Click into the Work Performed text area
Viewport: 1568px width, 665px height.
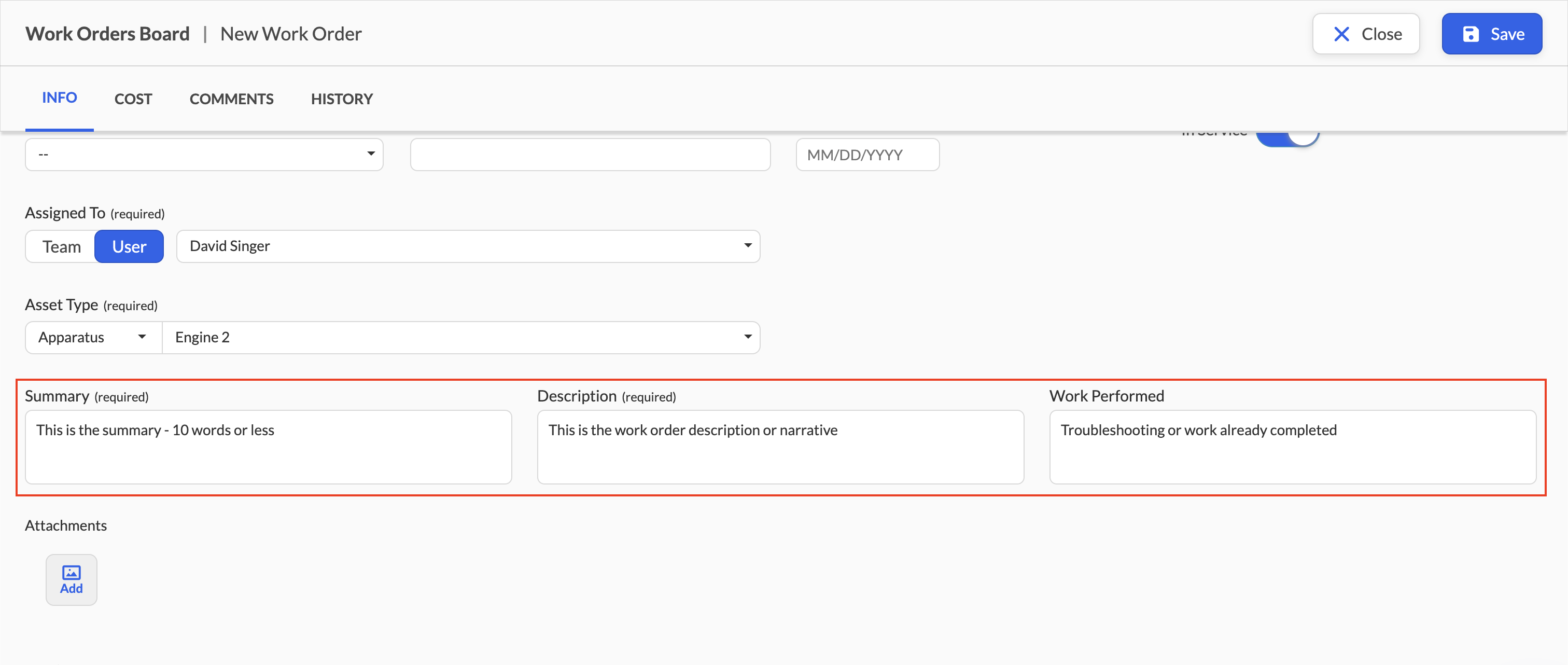1292,447
